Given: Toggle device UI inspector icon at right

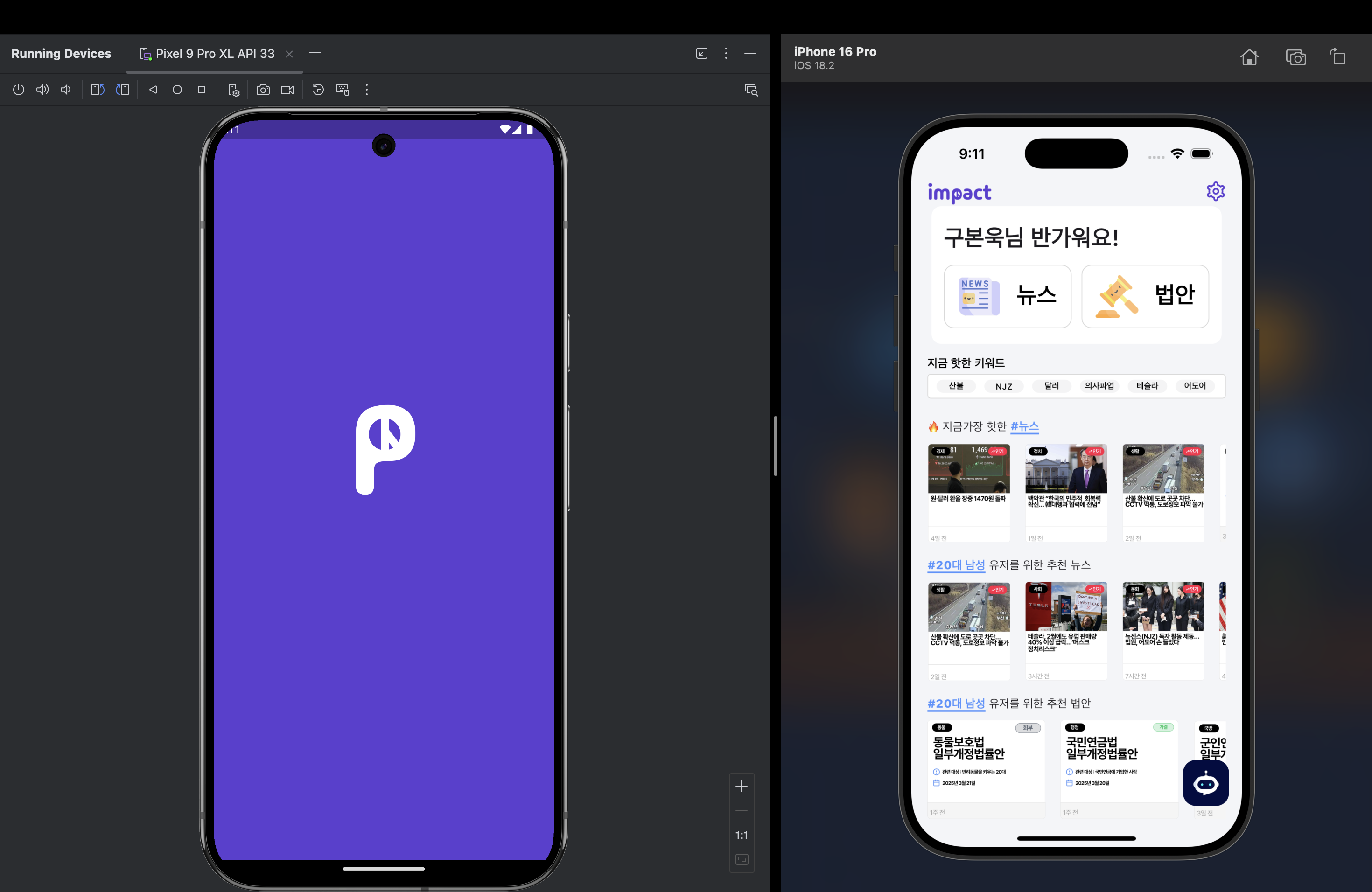Looking at the screenshot, I should point(750,90).
